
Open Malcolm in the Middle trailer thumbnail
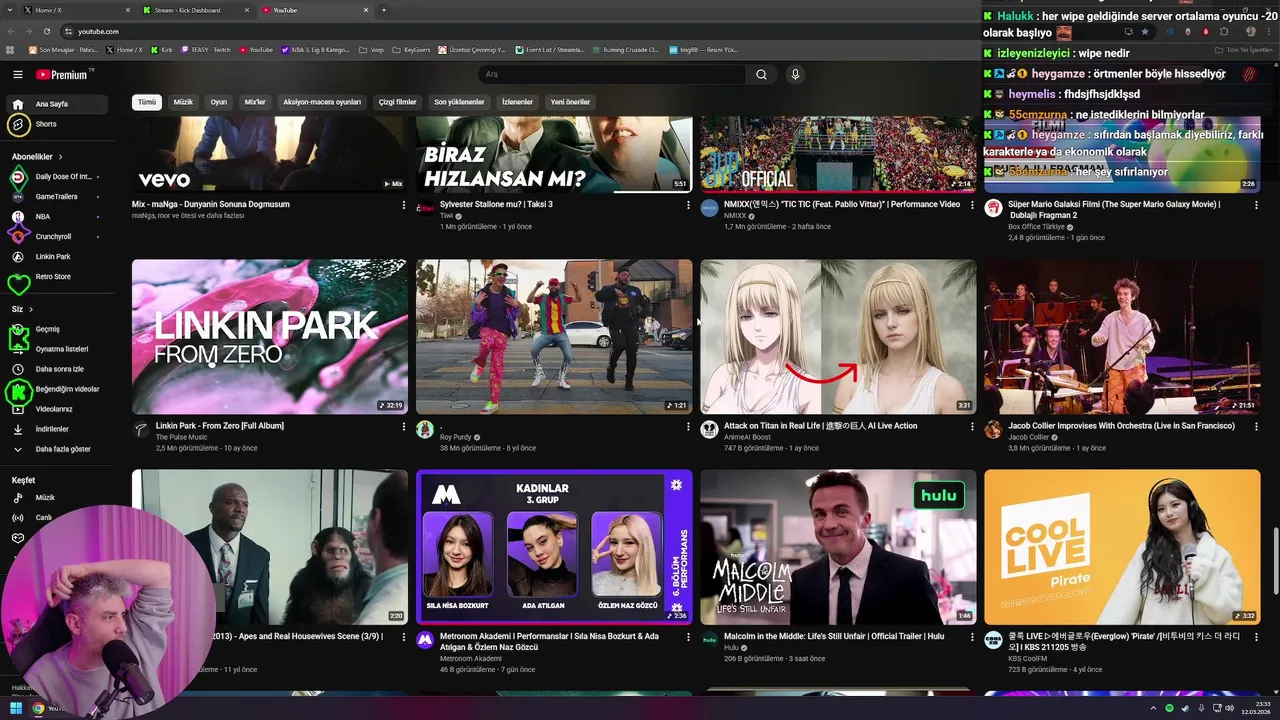(x=838, y=547)
